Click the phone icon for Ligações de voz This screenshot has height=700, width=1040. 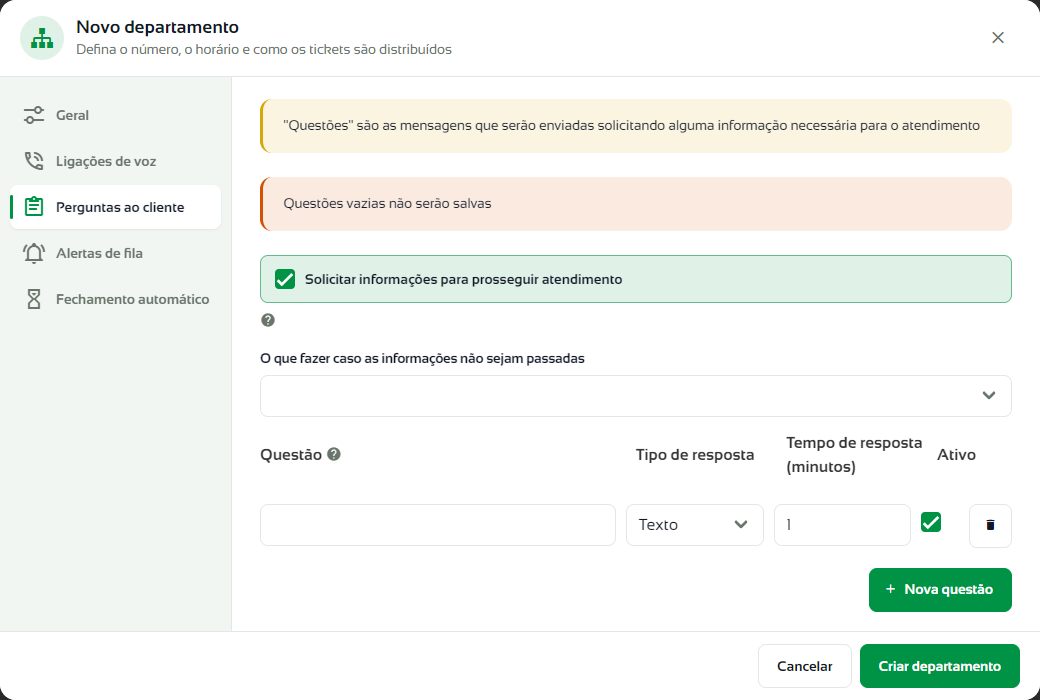point(34,161)
